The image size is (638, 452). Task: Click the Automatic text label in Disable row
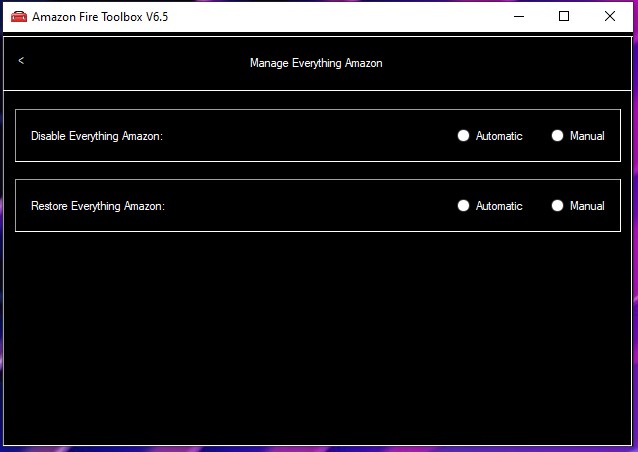499,136
